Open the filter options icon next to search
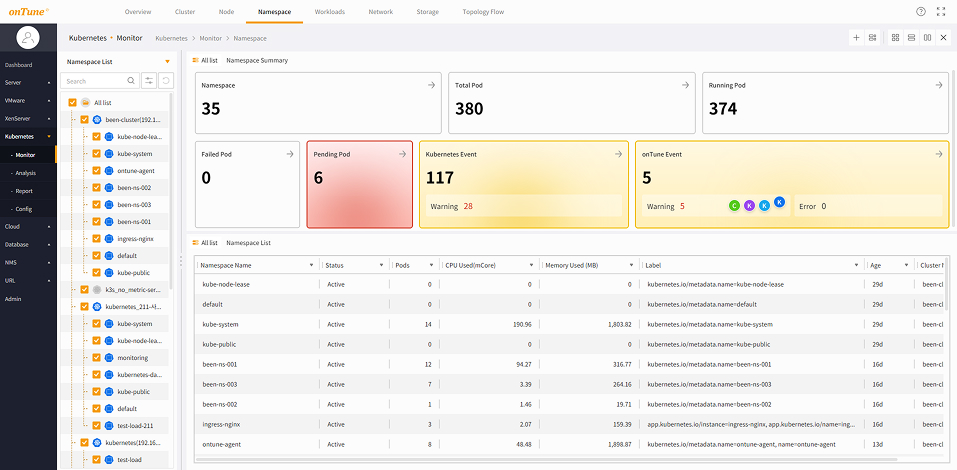The width and height of the screenshot is (957, 470). (x=149, y=81)
